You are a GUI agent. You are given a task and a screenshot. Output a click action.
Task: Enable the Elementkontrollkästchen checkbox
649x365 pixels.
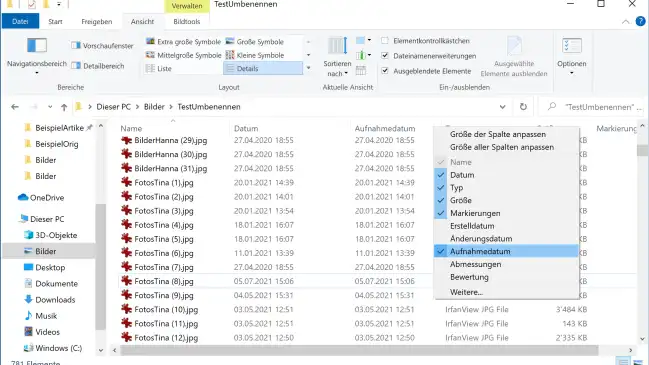coord(385,41)
